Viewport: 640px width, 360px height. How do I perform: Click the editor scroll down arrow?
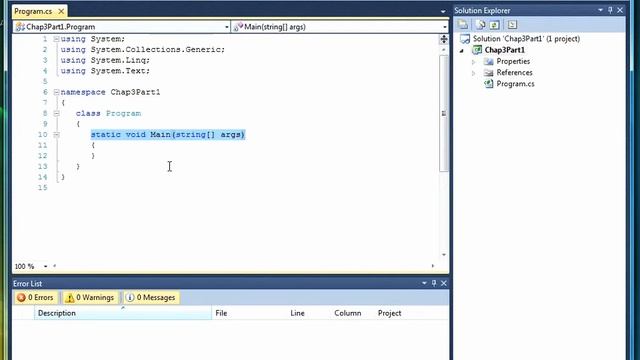(444, 255)
